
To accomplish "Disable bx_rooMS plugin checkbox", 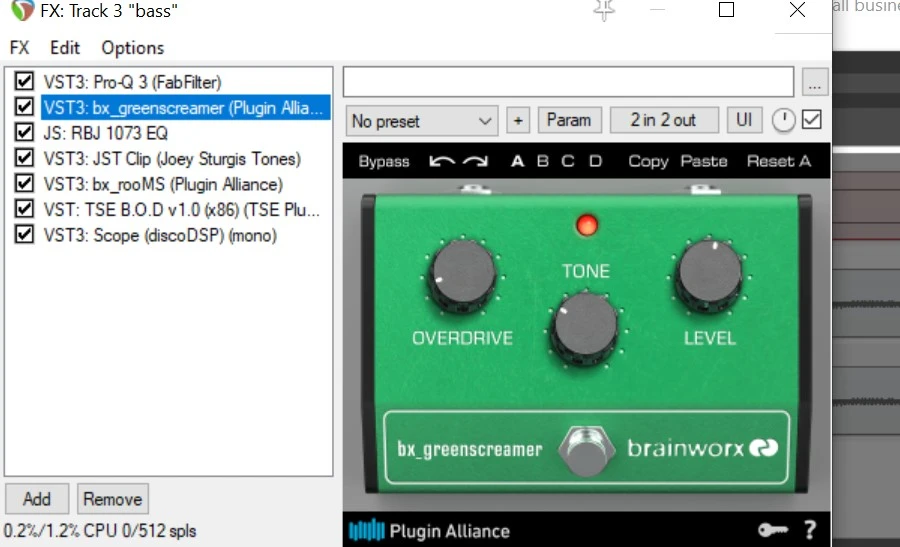I will [x=24, y=183].
